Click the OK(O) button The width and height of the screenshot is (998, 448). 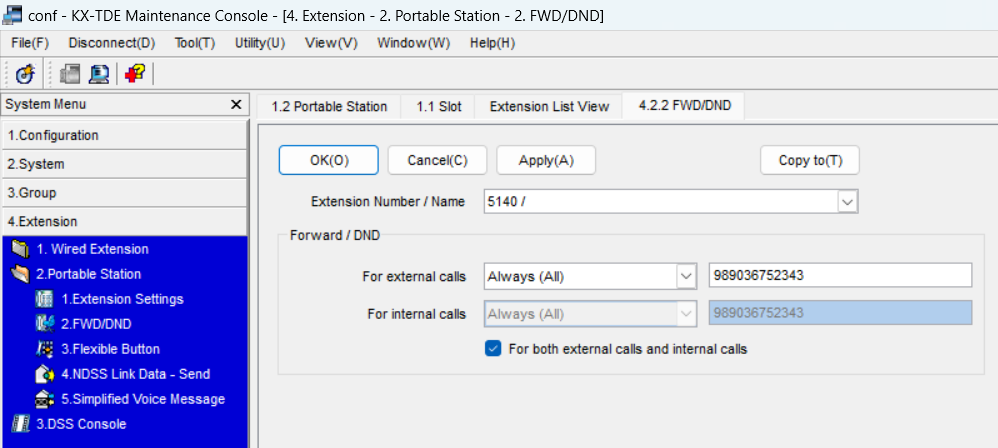click(x=328, y=160)
